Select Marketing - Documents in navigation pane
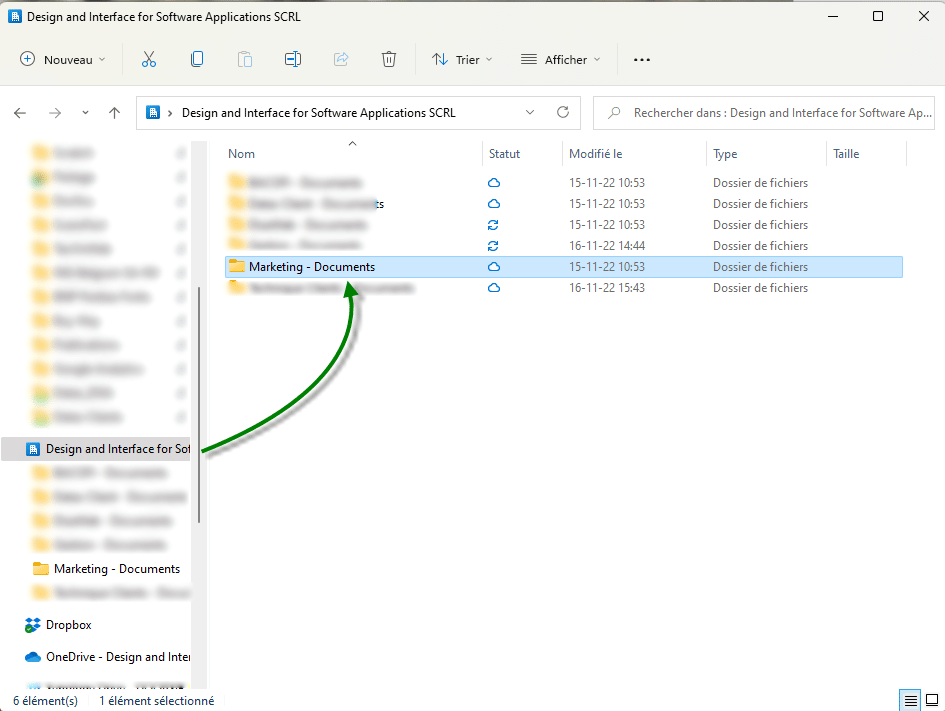The image size is (945, 711). 106,569
